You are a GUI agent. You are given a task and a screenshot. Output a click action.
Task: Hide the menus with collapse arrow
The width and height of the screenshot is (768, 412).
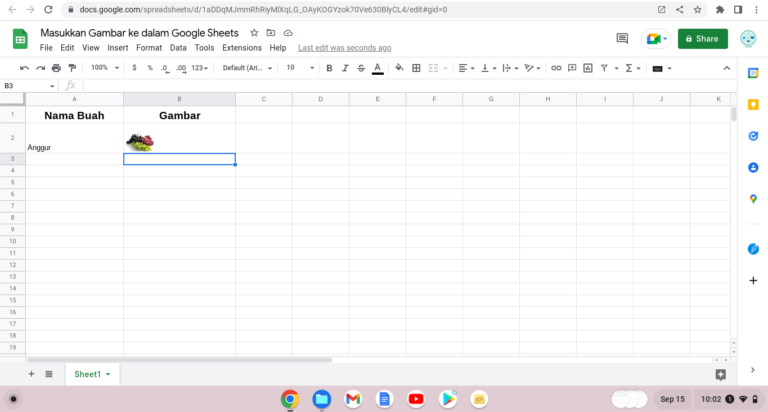coord(726,68)
